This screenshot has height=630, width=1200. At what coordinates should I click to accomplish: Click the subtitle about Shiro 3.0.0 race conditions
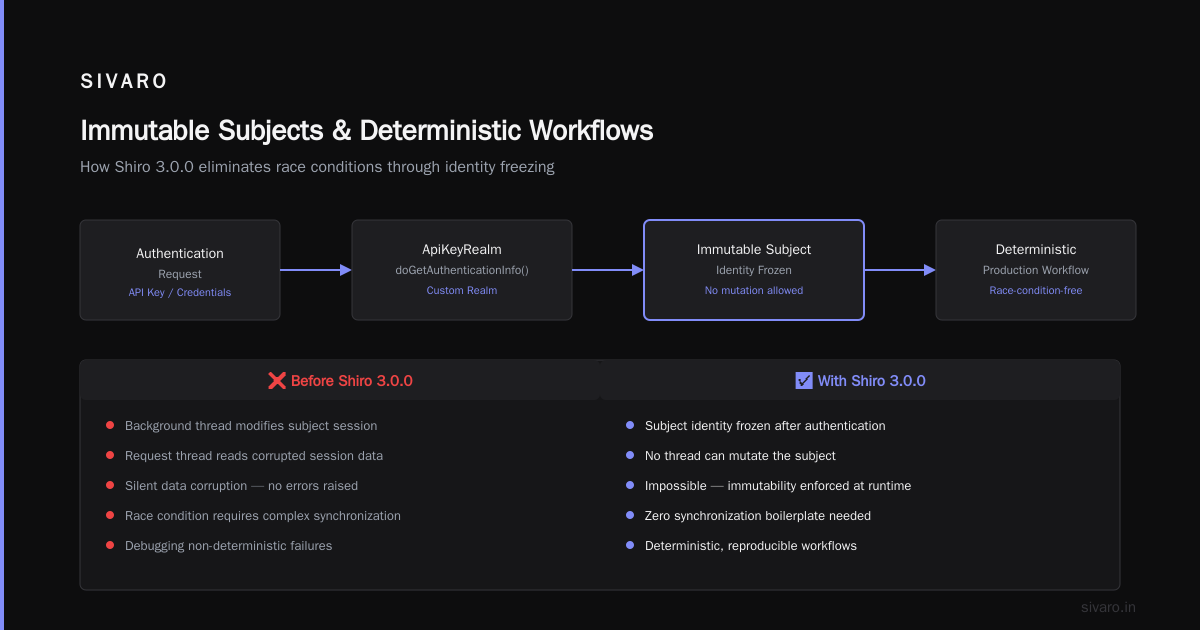(x=317, y=167)
